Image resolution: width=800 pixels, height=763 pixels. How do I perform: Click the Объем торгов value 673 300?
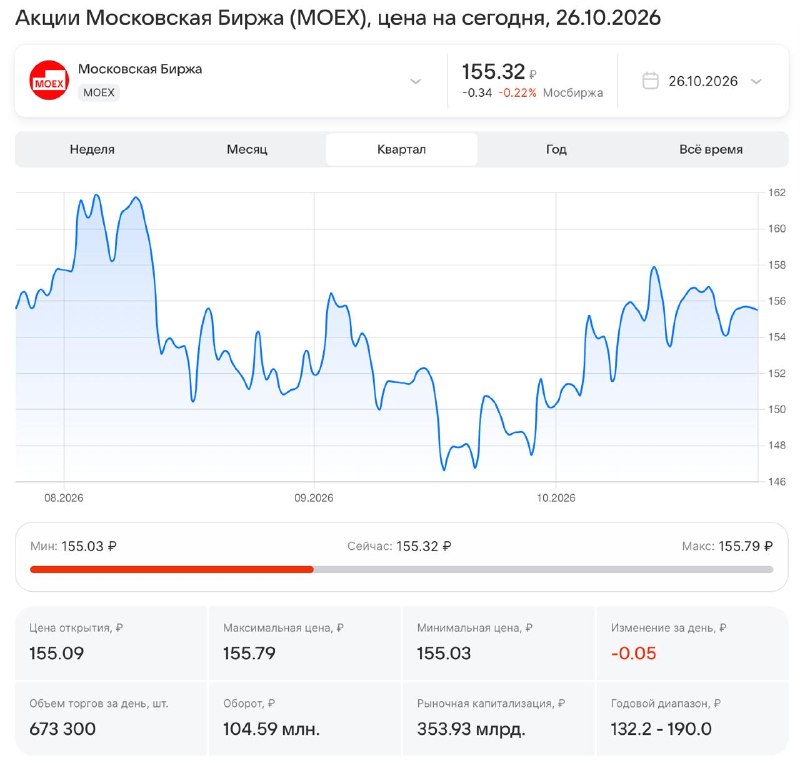pos(62,729)
